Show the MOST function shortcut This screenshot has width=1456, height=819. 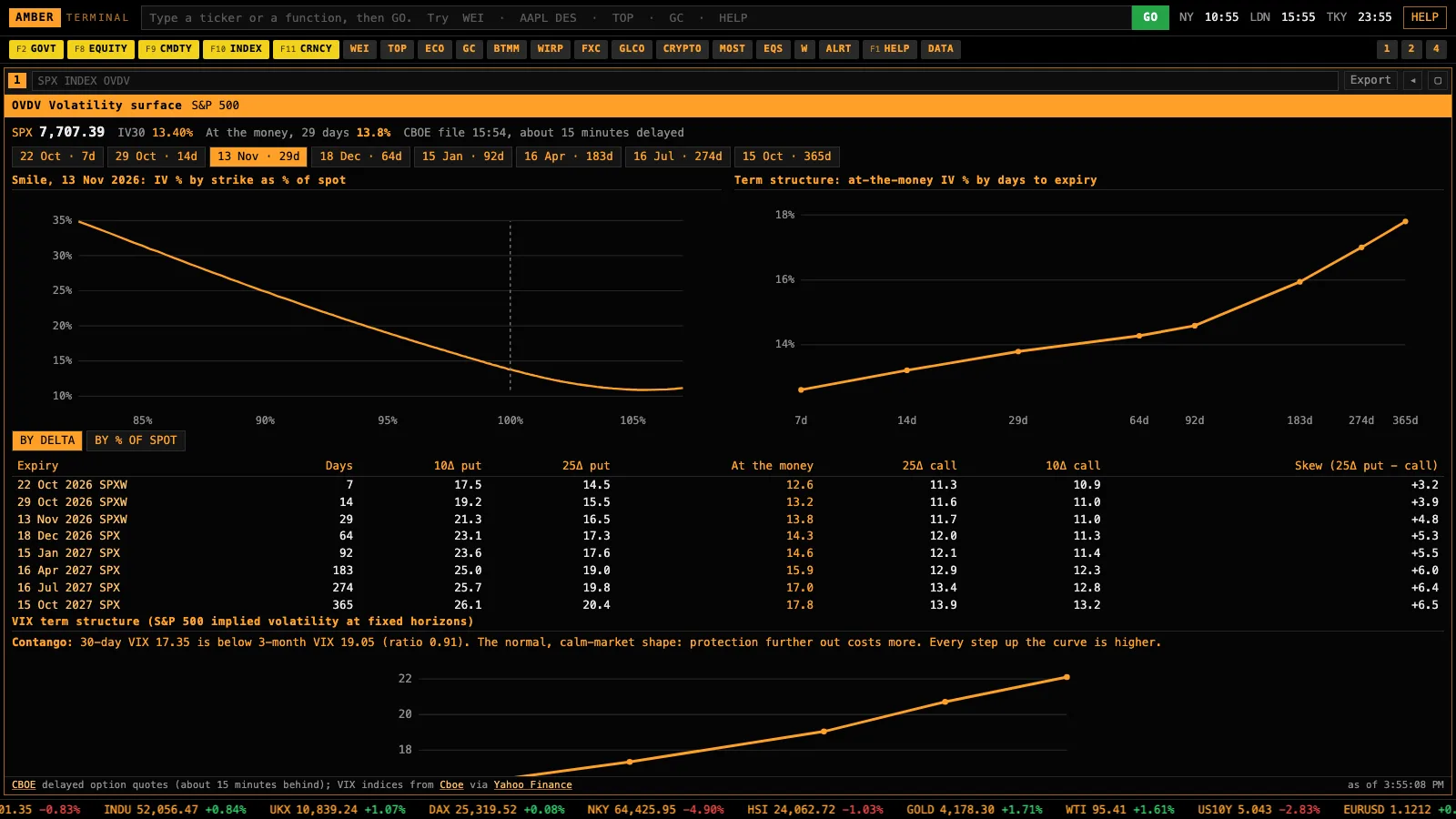(x=733, y=49)
